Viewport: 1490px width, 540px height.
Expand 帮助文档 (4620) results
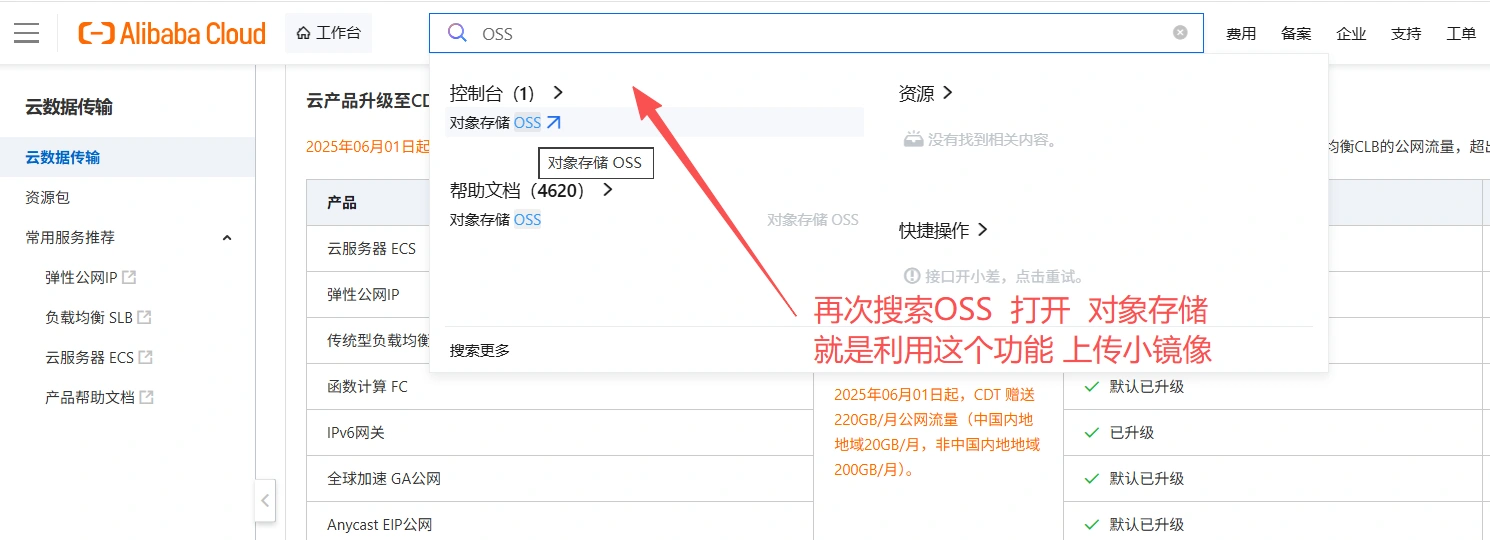point(607,189)
